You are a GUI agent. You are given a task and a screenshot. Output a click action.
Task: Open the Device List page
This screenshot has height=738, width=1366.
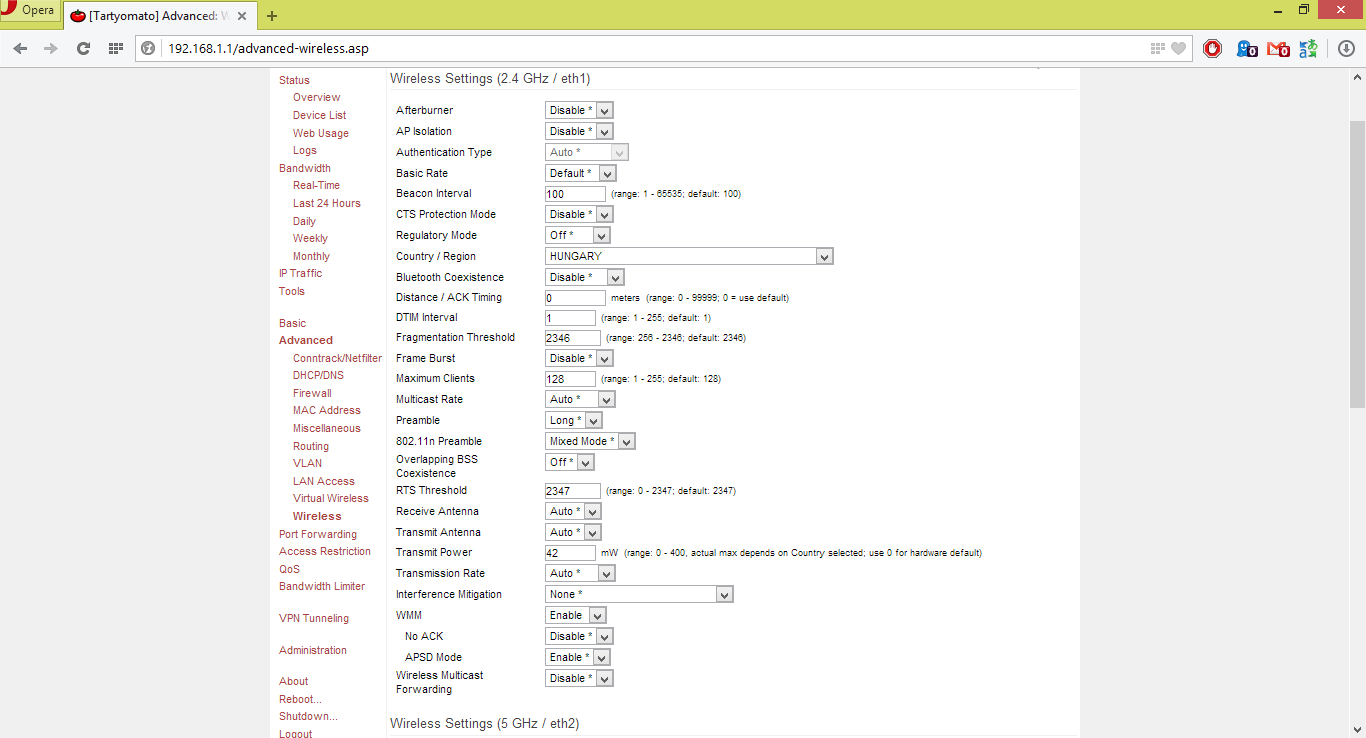pos(319,115)
